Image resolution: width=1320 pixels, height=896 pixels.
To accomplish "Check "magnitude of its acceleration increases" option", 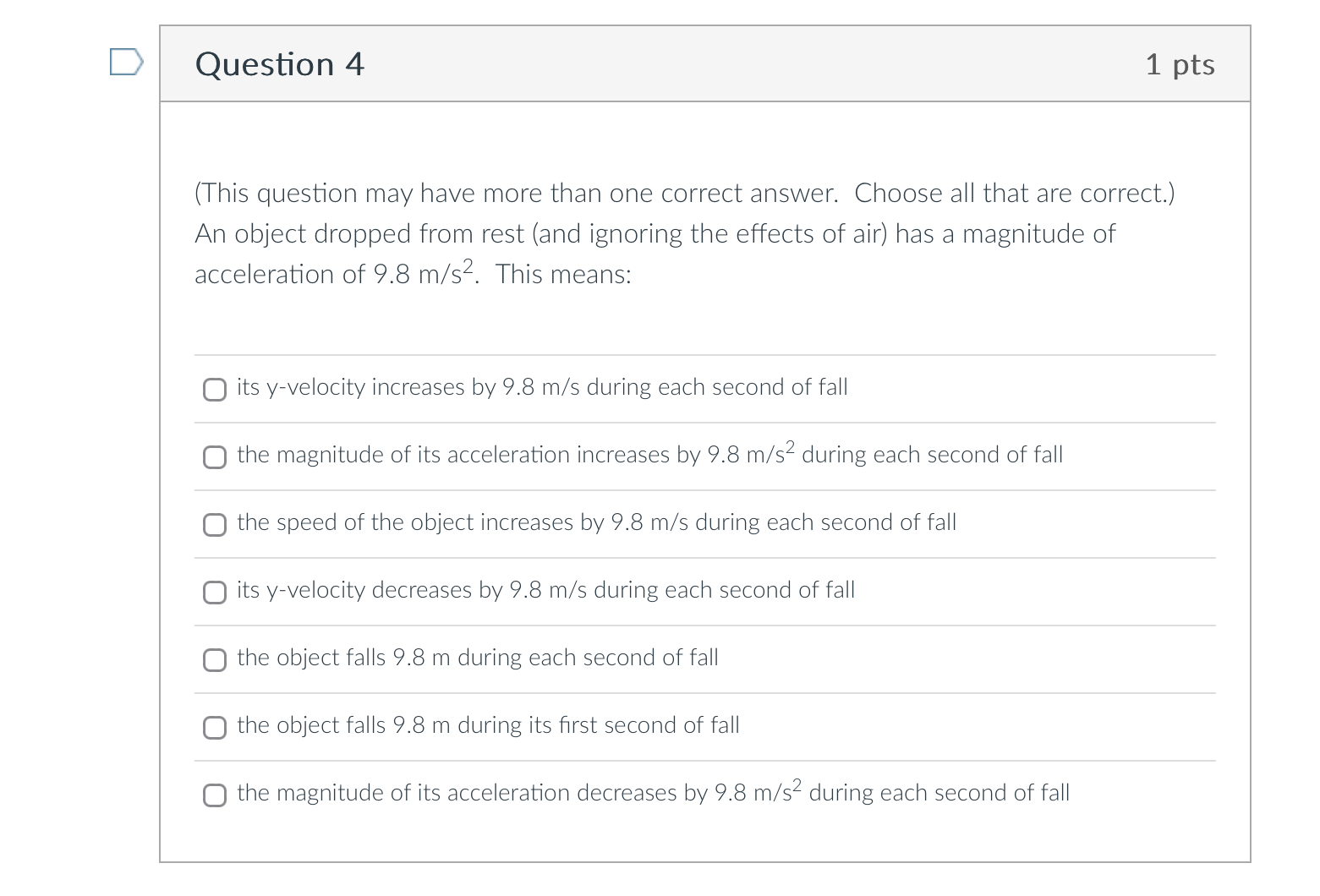I will point(215,457).
